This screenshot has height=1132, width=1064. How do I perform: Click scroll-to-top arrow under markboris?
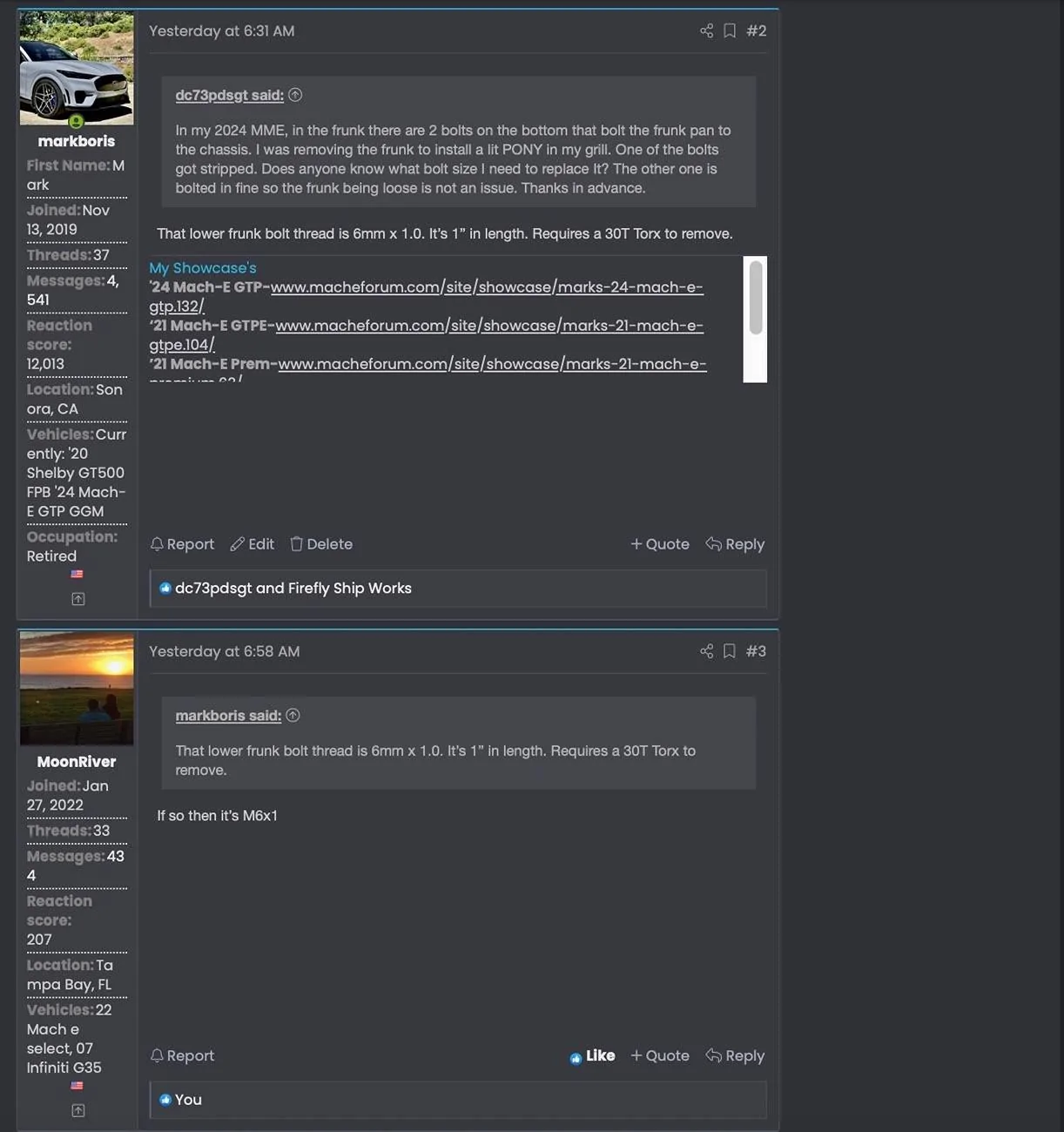click(78, 599)
